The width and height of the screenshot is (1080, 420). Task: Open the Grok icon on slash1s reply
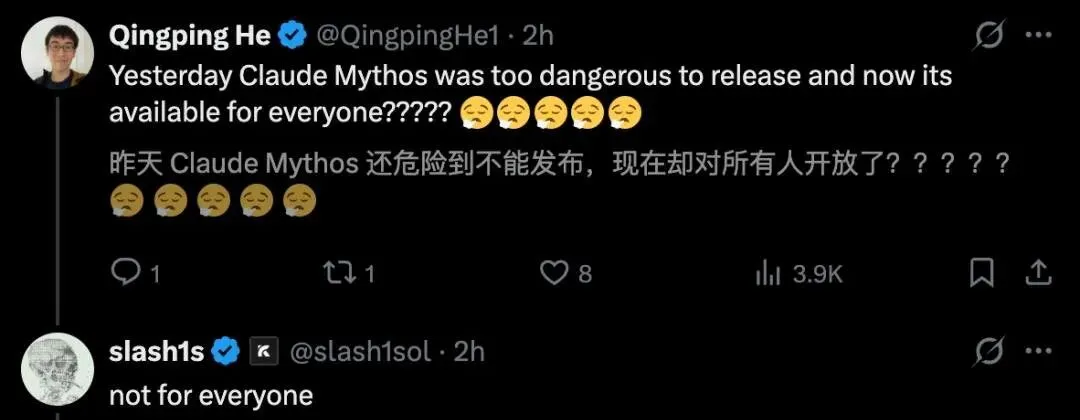pos(990,352)
